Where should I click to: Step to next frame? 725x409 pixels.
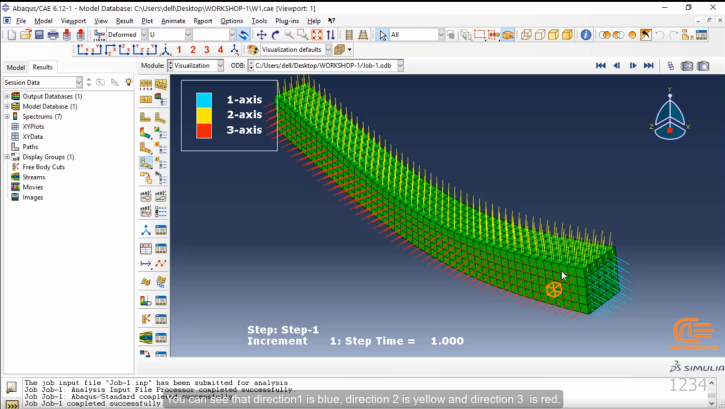click(633, 66)
